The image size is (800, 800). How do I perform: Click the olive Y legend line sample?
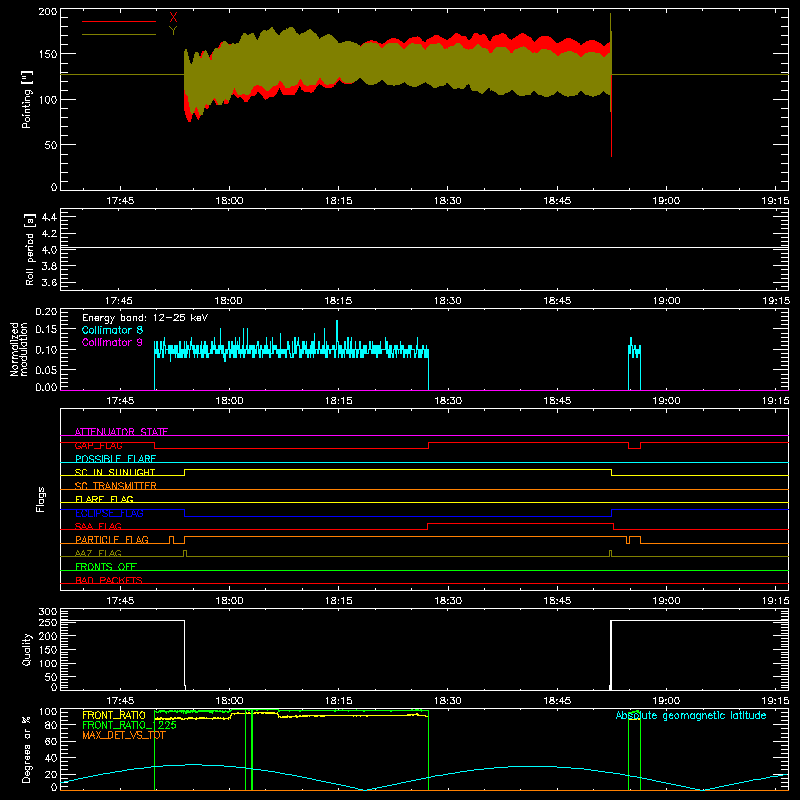(119, 35)
